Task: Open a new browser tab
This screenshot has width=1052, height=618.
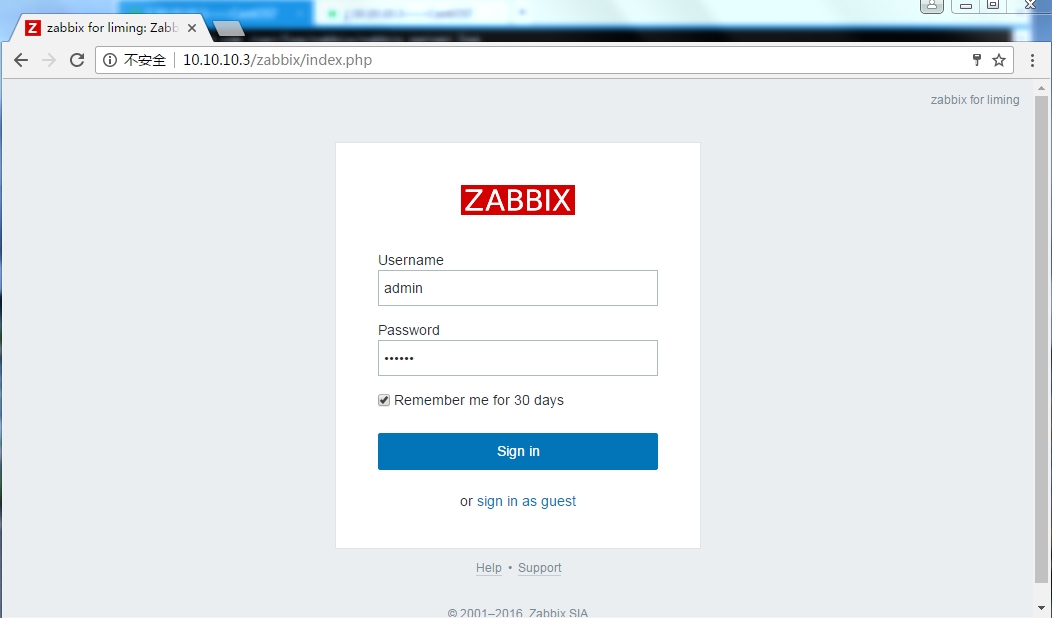Action: (229, 28)
